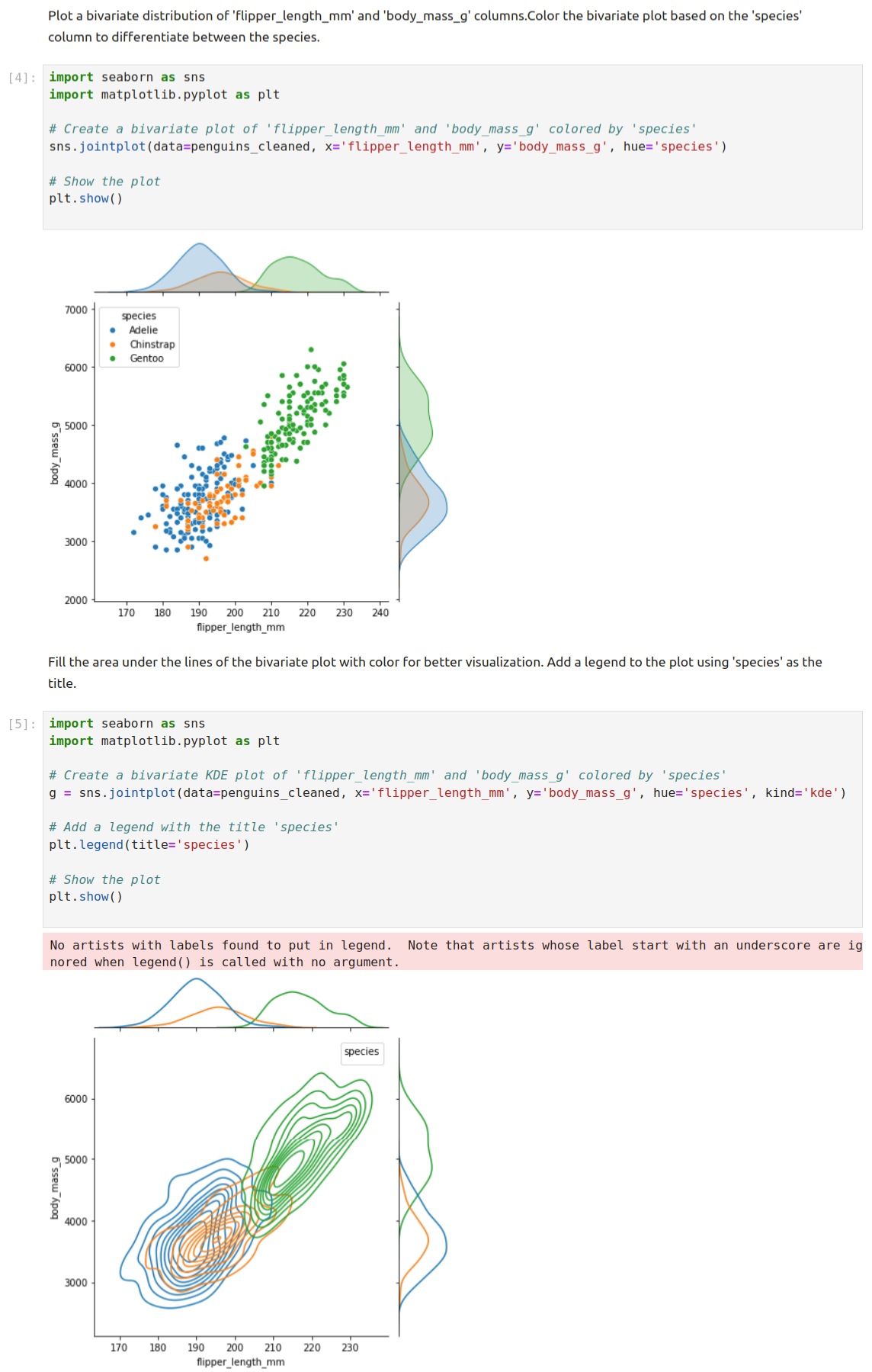The image size is (872, 1372).
Task: Click the orange Chinstrap legend marker
Action: click(113, 345)
